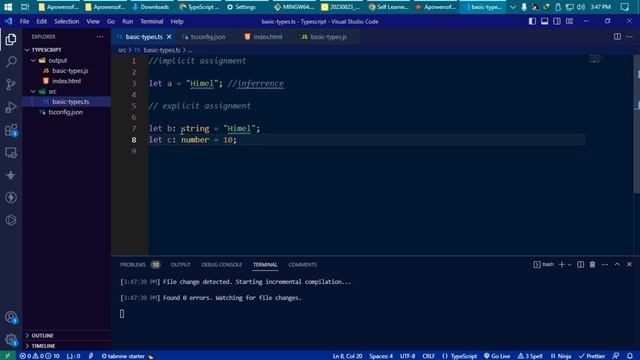This screenshot has width=640, height=360.
Task: Click tabnine starter in status bar
Action: [127, 356]
